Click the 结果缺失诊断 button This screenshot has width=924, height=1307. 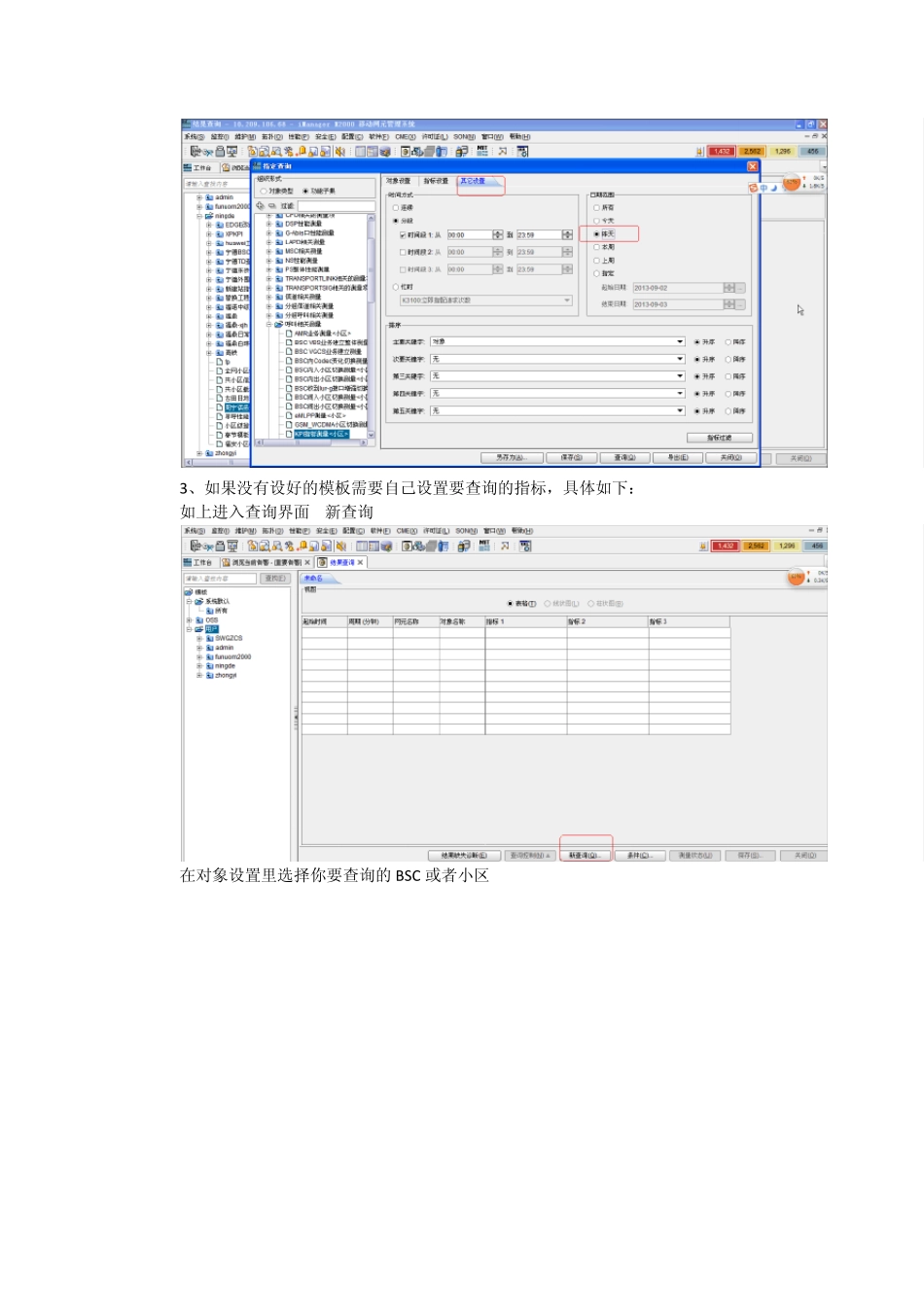click(464, 856)
